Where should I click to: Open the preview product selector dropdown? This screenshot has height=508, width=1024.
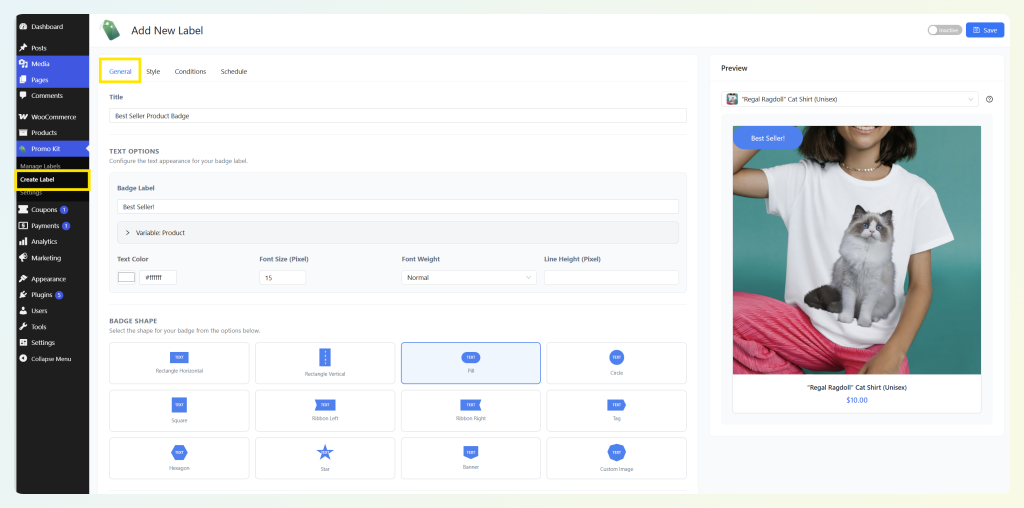pos(850,99)
